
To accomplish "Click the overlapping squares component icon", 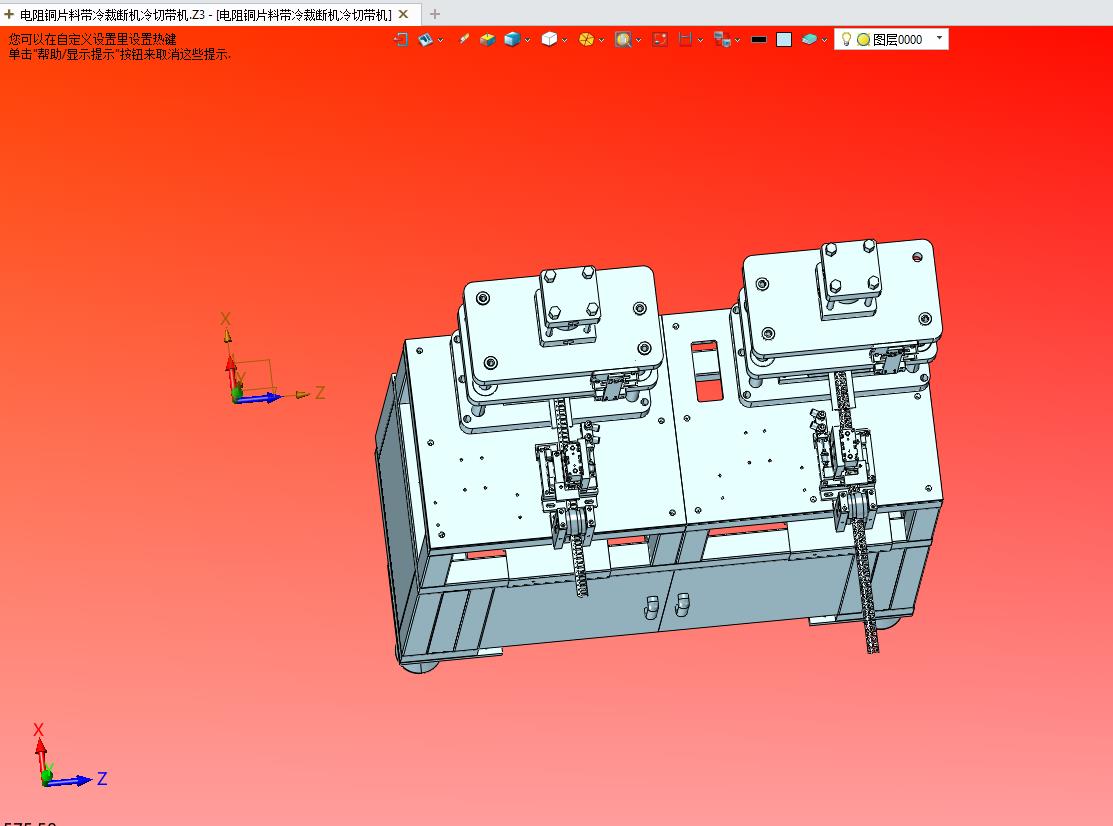I will (722, 40).
